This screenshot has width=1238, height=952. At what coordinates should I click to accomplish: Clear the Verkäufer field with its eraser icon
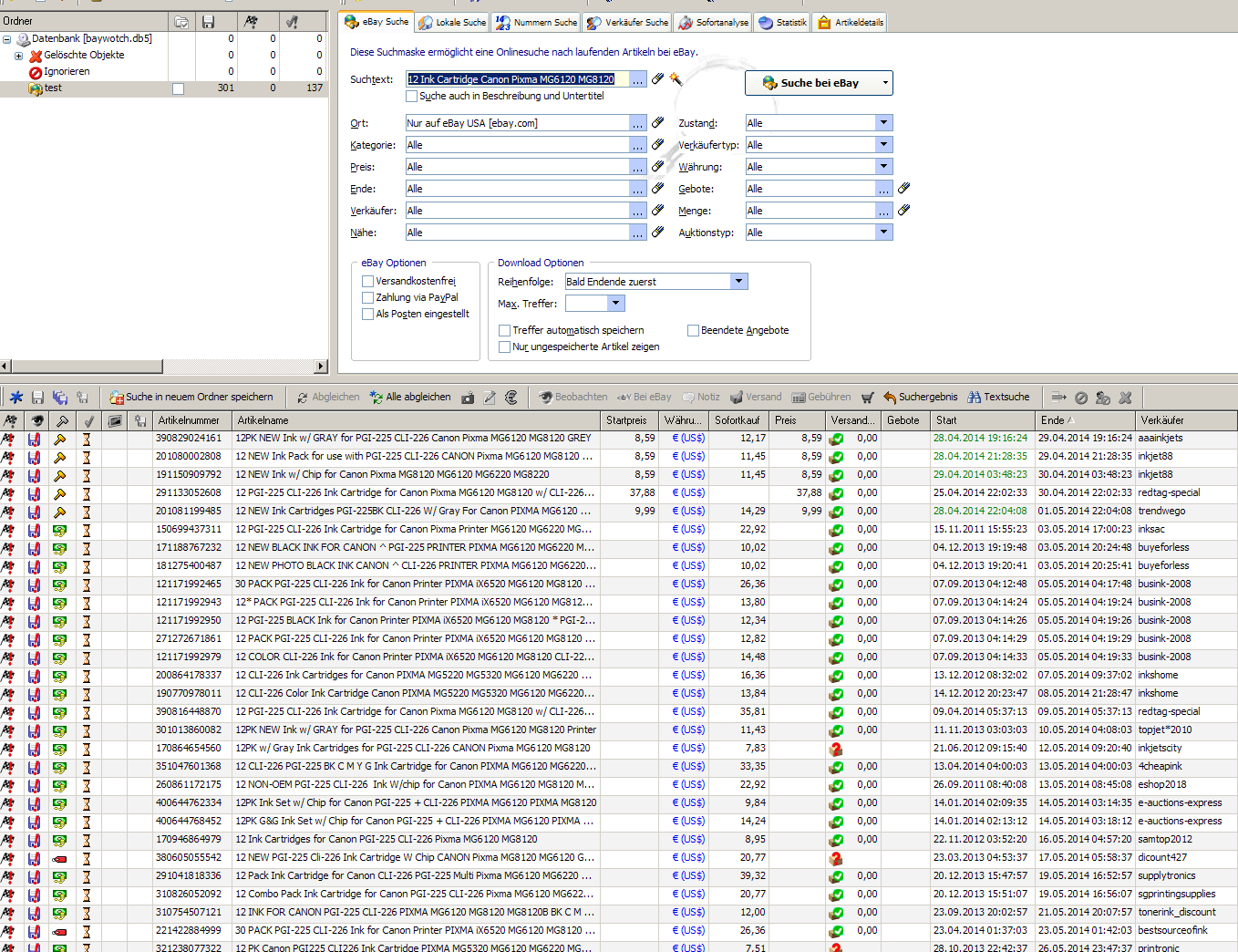pyautogui.click(x=657, y=211)
